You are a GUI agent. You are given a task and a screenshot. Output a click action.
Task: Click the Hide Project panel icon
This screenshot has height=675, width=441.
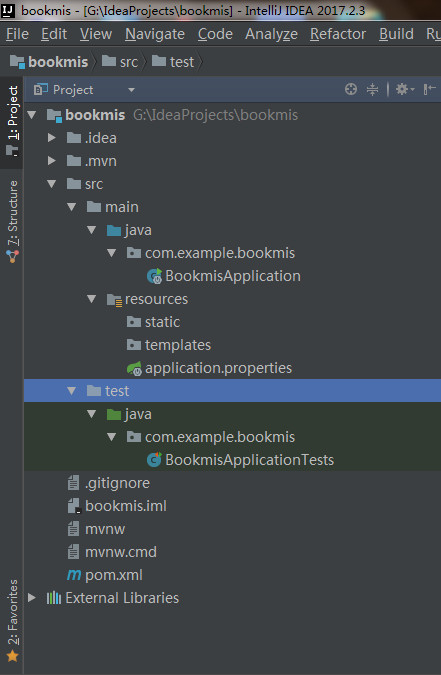[x=429, y=89]
